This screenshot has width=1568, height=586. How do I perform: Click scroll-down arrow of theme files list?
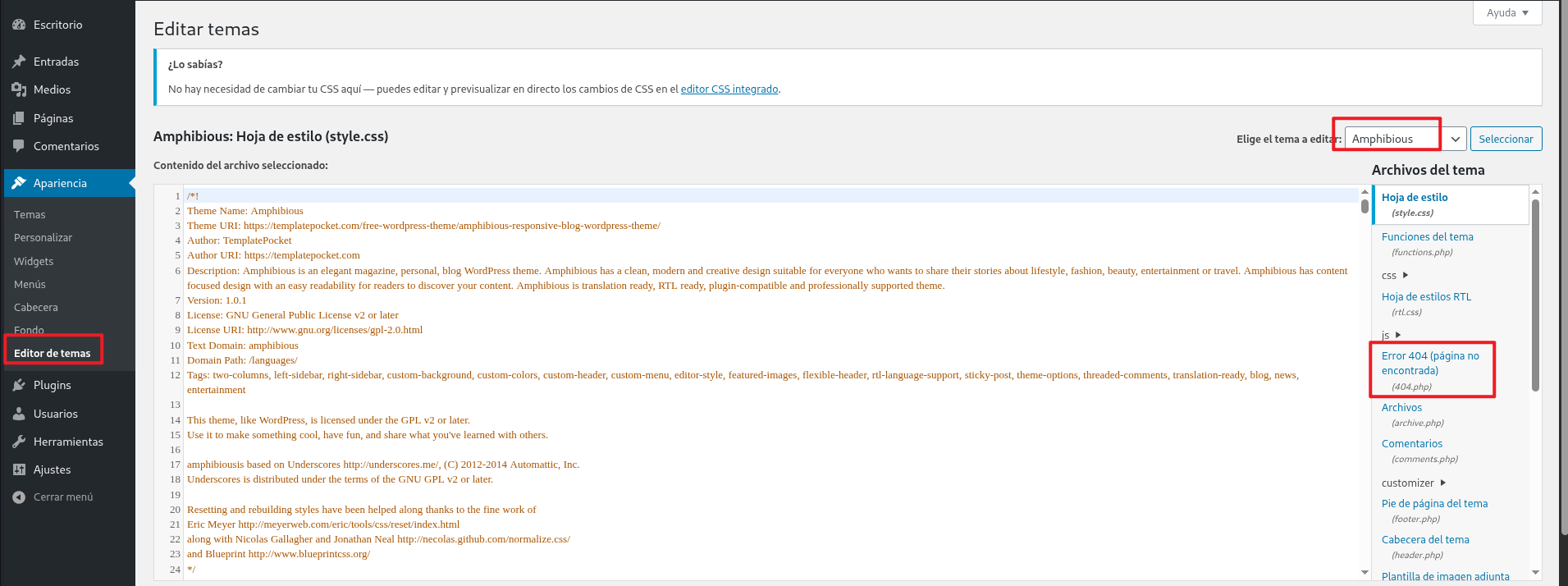[x=1535, y=572]
